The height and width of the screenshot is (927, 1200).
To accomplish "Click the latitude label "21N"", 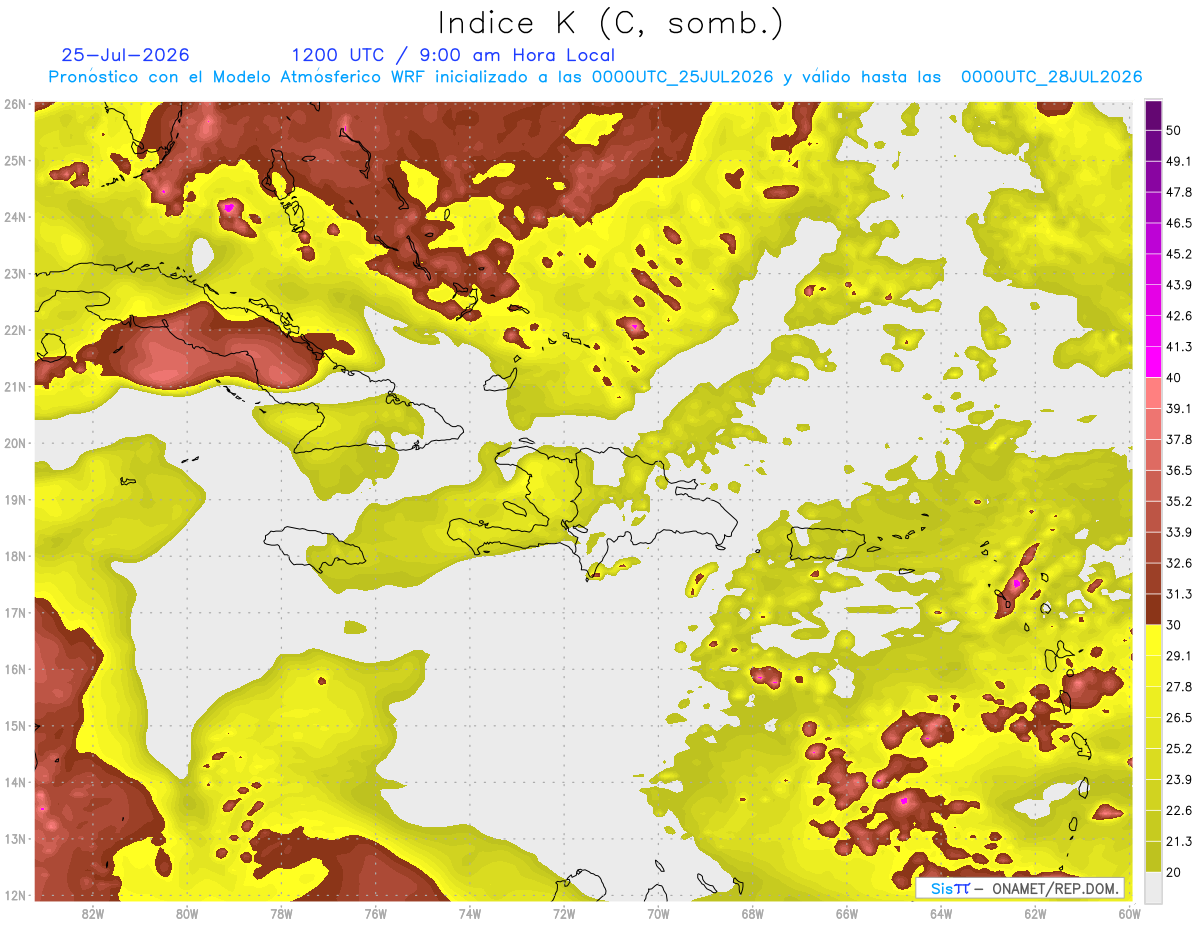I will pos(15,387).
